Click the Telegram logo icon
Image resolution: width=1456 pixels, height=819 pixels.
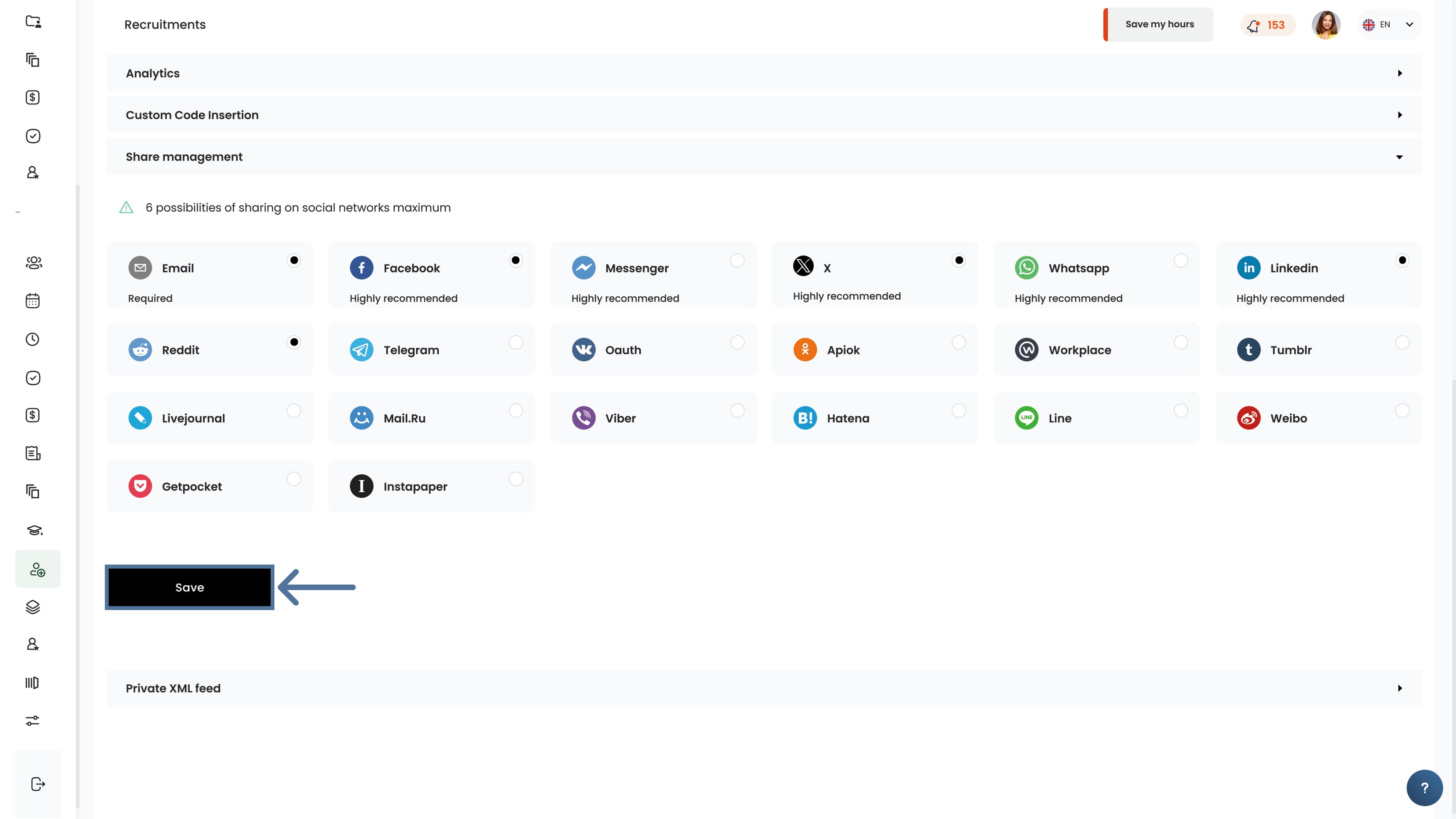(x=362, y=350)
